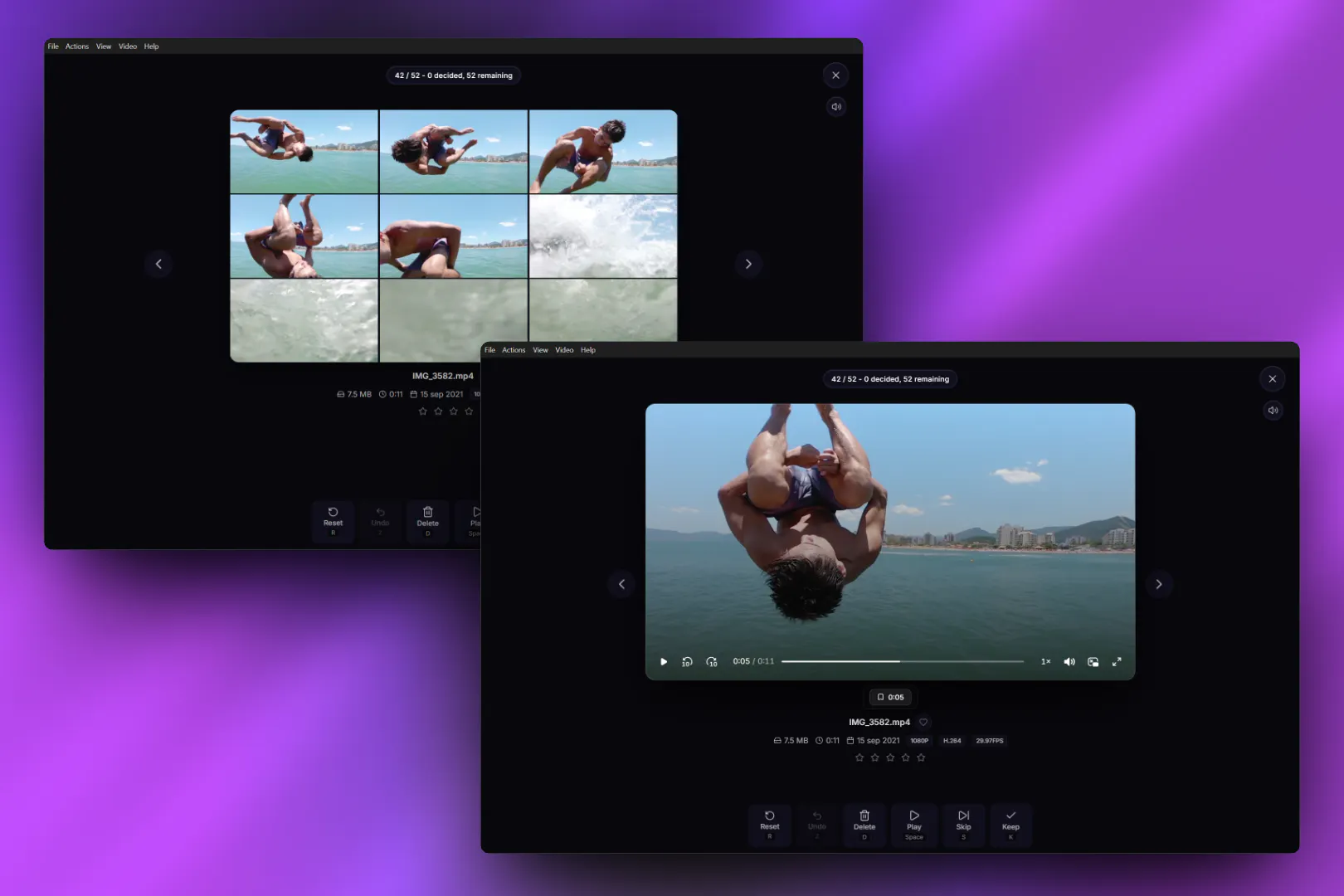Rate the video five stars in front window
Viewport: 1344px width, 896px height.
[x=921, y=757]
